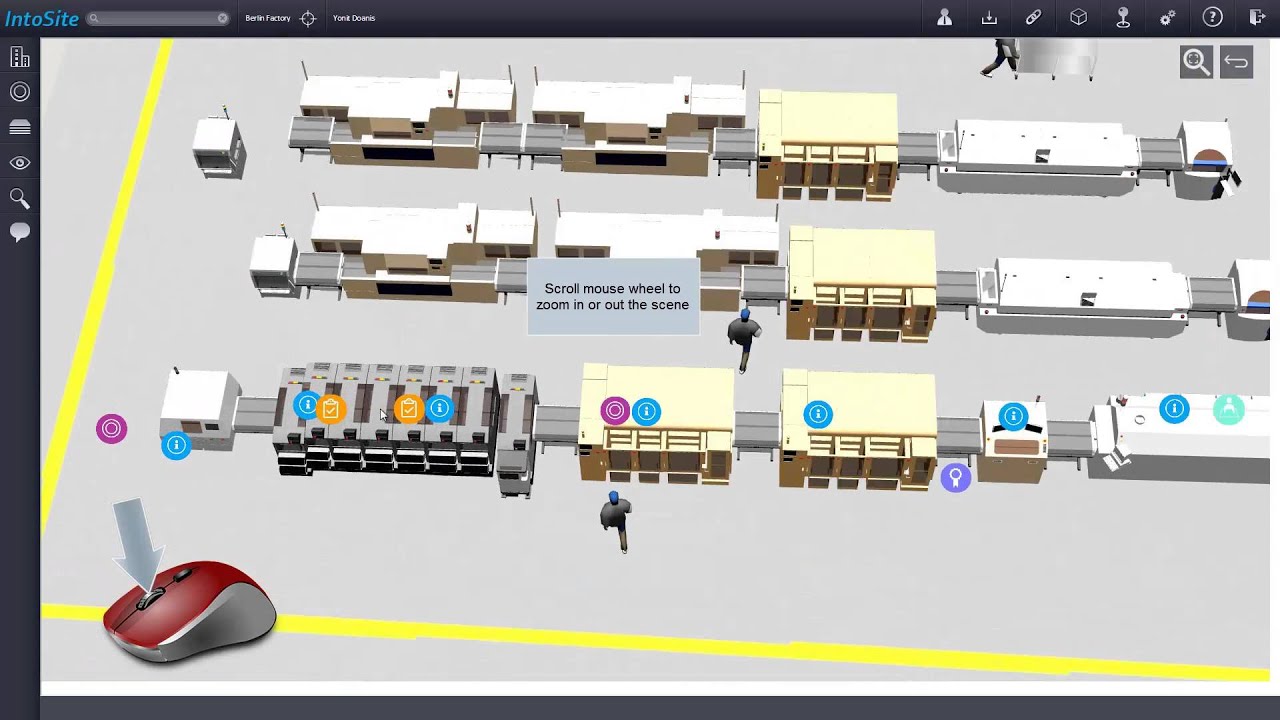Select magenta target marker on beige cabinet
This screenshot has width=1280, height=720.
coord(615,410)
